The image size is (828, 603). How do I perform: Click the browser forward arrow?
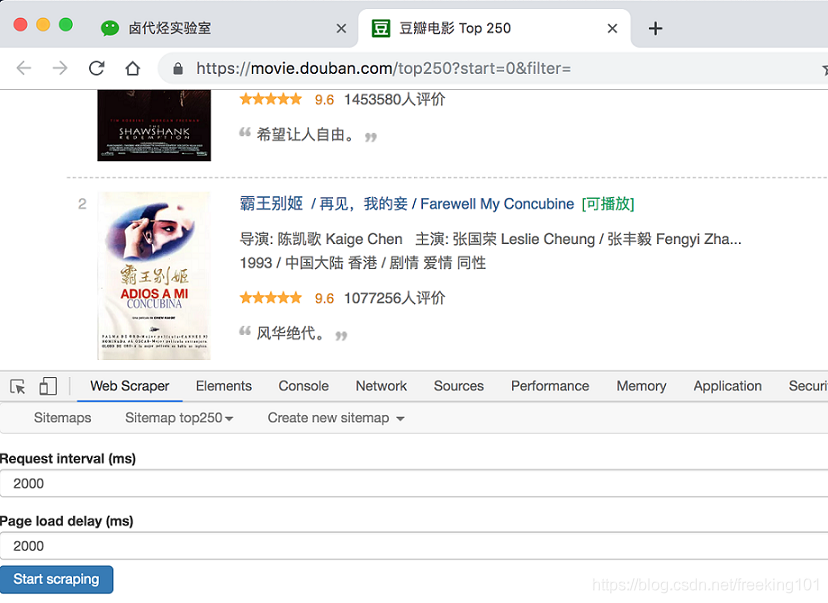pos(60,68)
